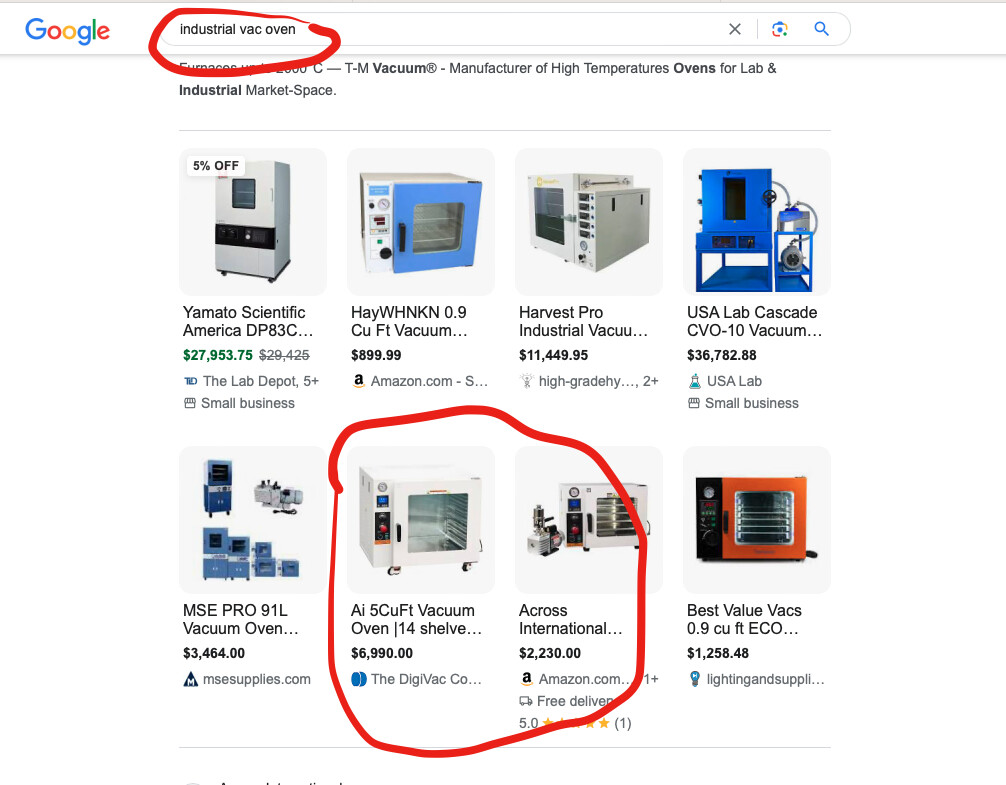Open Harvest Pro Industrial Vacuum oven image
Screen dimensions: 1006x785
click(x=589, y=222)
